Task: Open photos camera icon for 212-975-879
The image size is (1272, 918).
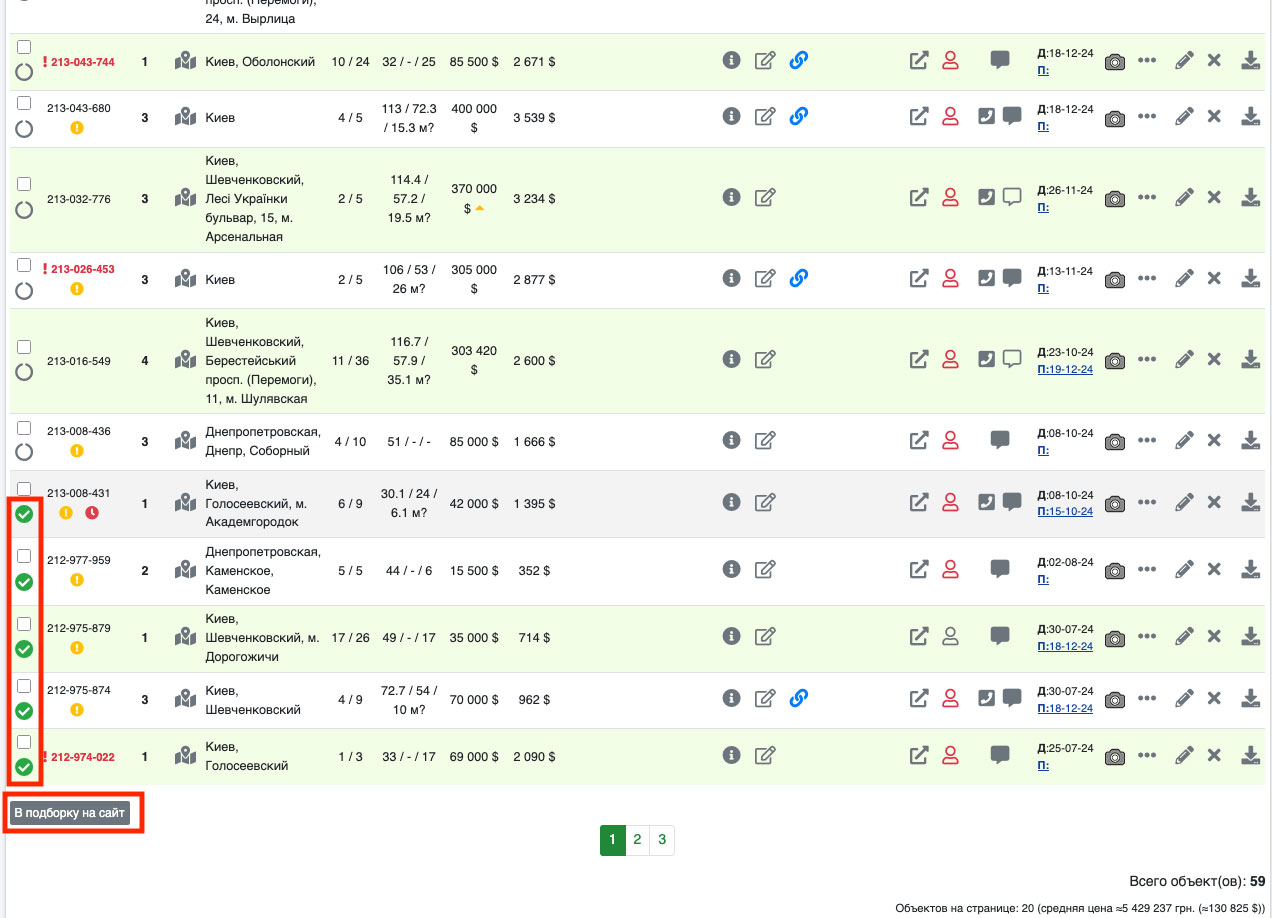Action: click(1115, 637)
